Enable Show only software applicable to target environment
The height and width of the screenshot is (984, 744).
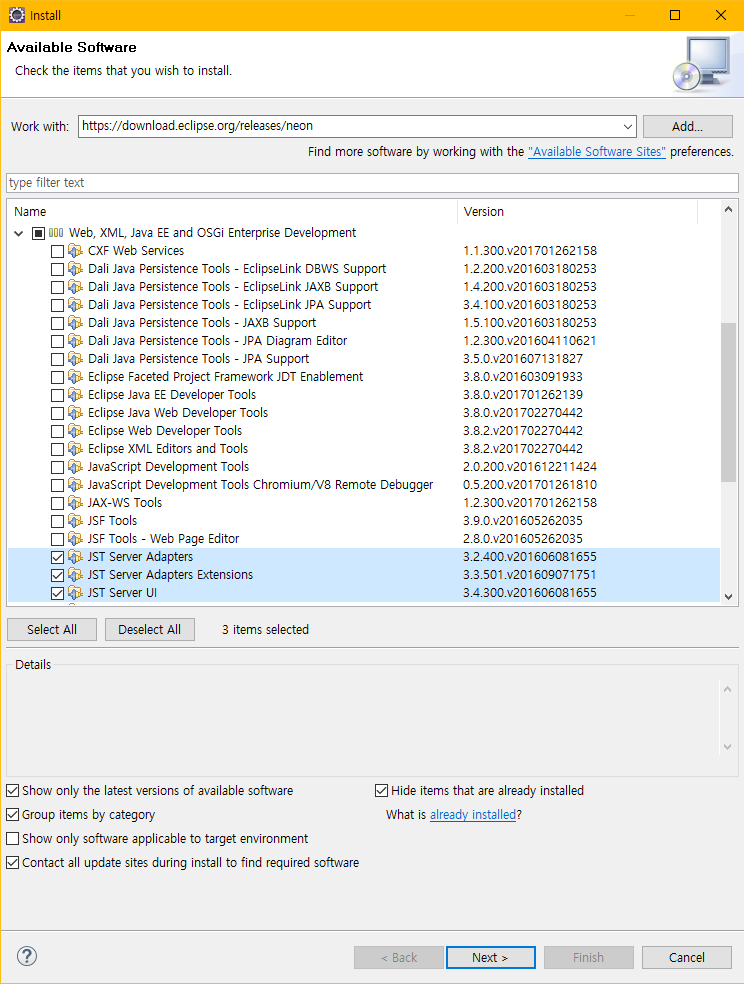coord(13,838)
